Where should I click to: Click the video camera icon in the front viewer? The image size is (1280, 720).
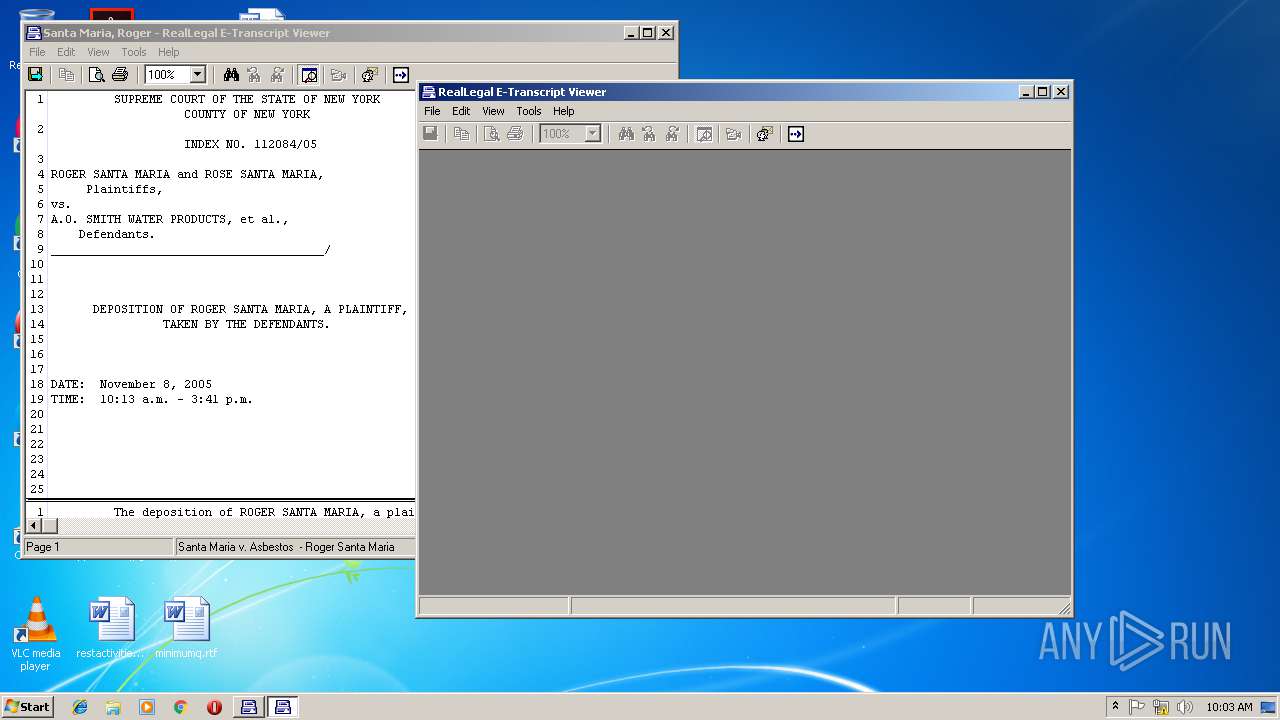pos(733,134)
